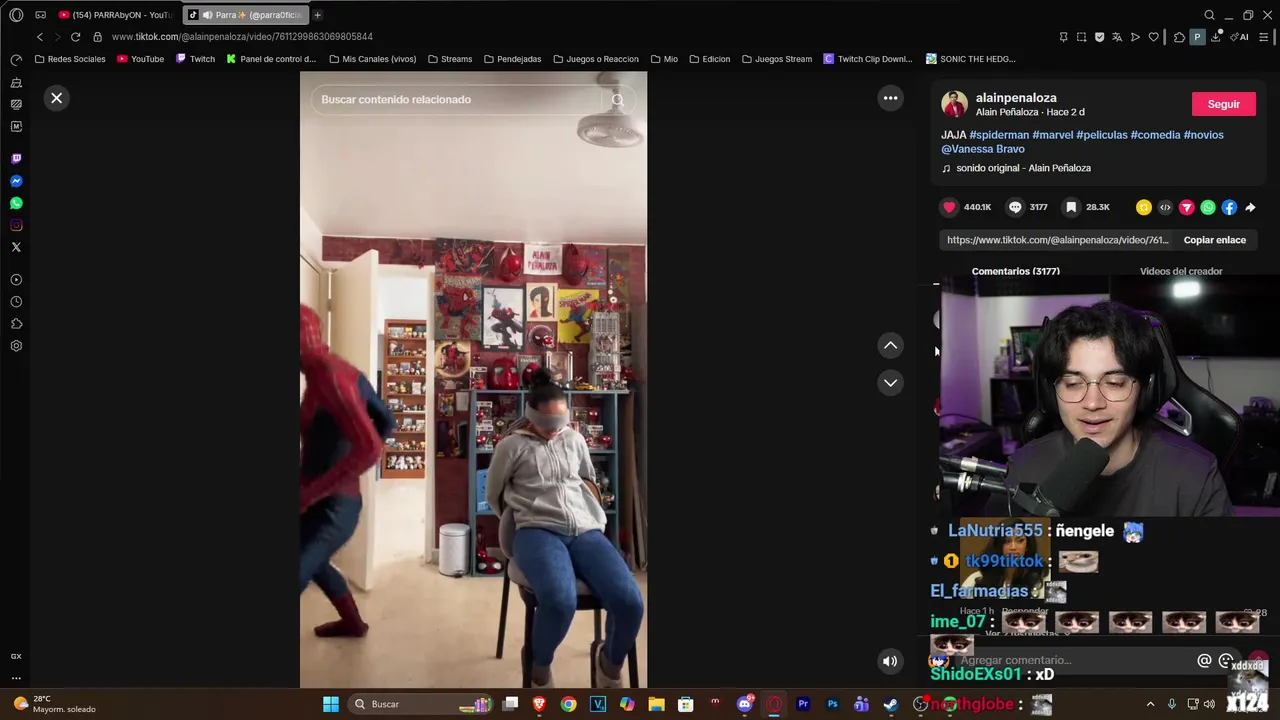
Task: Open the @Vanessa Bravo mention
Action: tap(983, 149)
